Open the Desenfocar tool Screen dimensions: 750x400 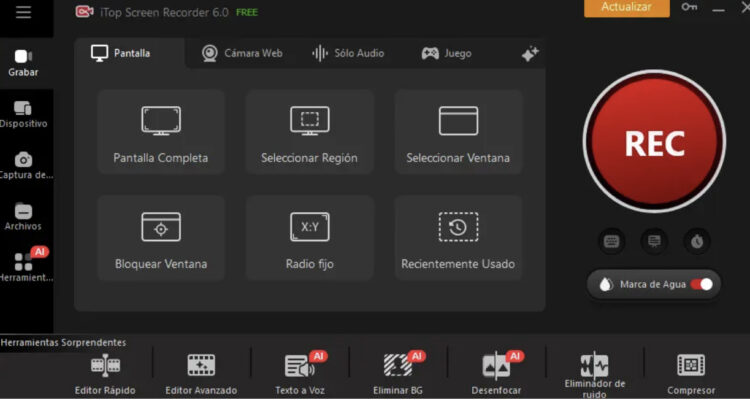point(496,374)
